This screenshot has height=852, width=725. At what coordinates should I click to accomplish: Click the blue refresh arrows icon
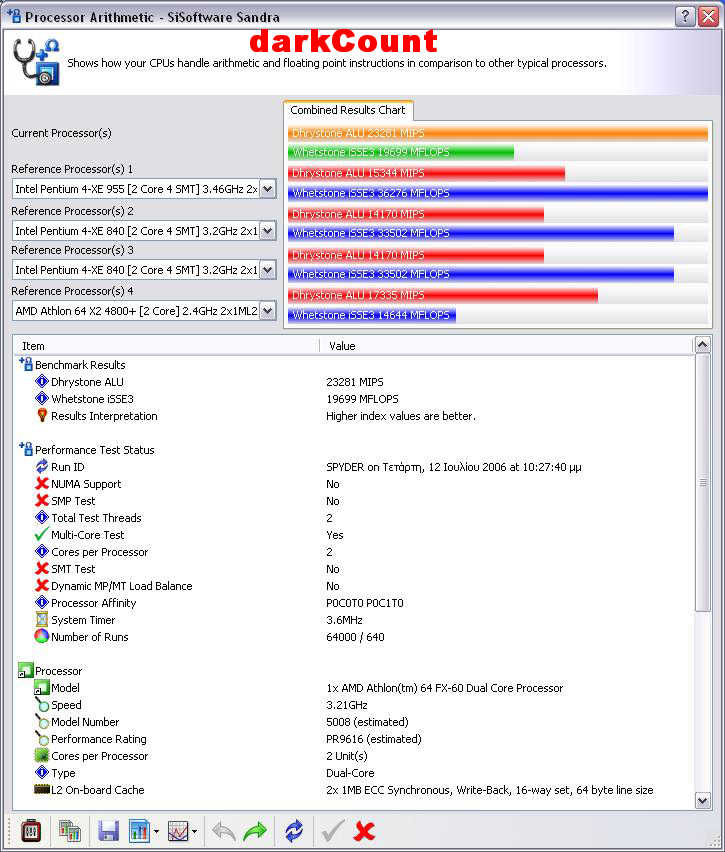(294, 831)
